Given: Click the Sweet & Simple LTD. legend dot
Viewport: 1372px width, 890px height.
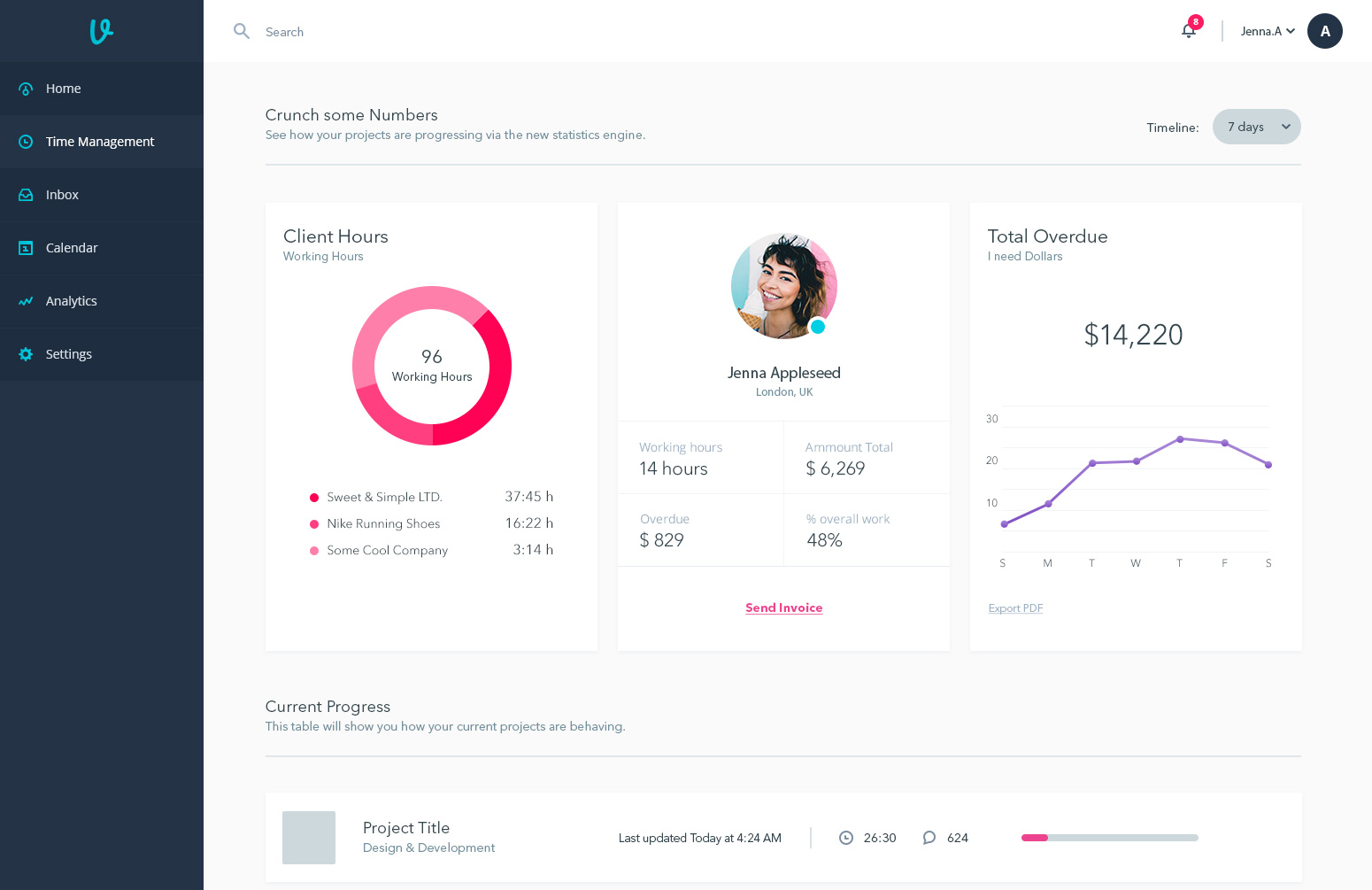Looking at the screenshot, I should point(314,498).
